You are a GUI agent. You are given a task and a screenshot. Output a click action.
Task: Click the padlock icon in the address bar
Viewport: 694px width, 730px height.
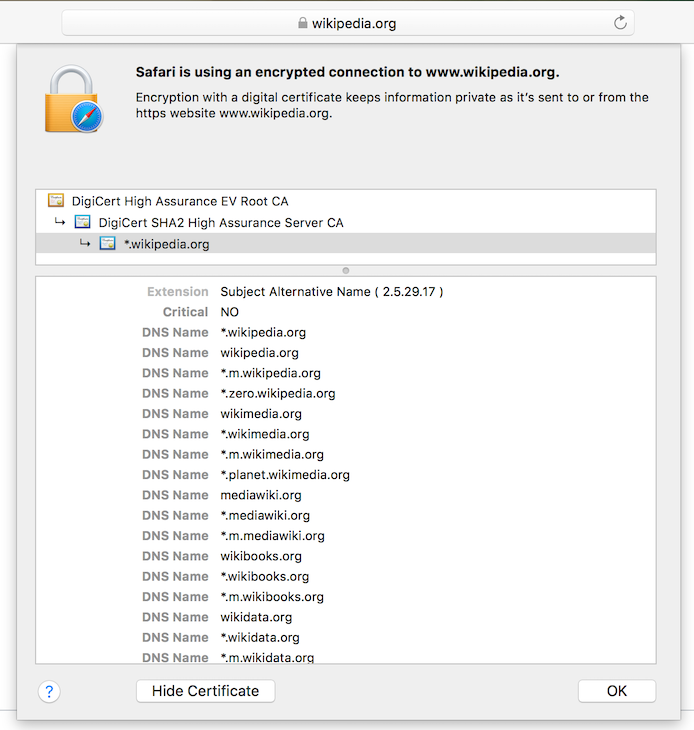[x=303, y=23]
